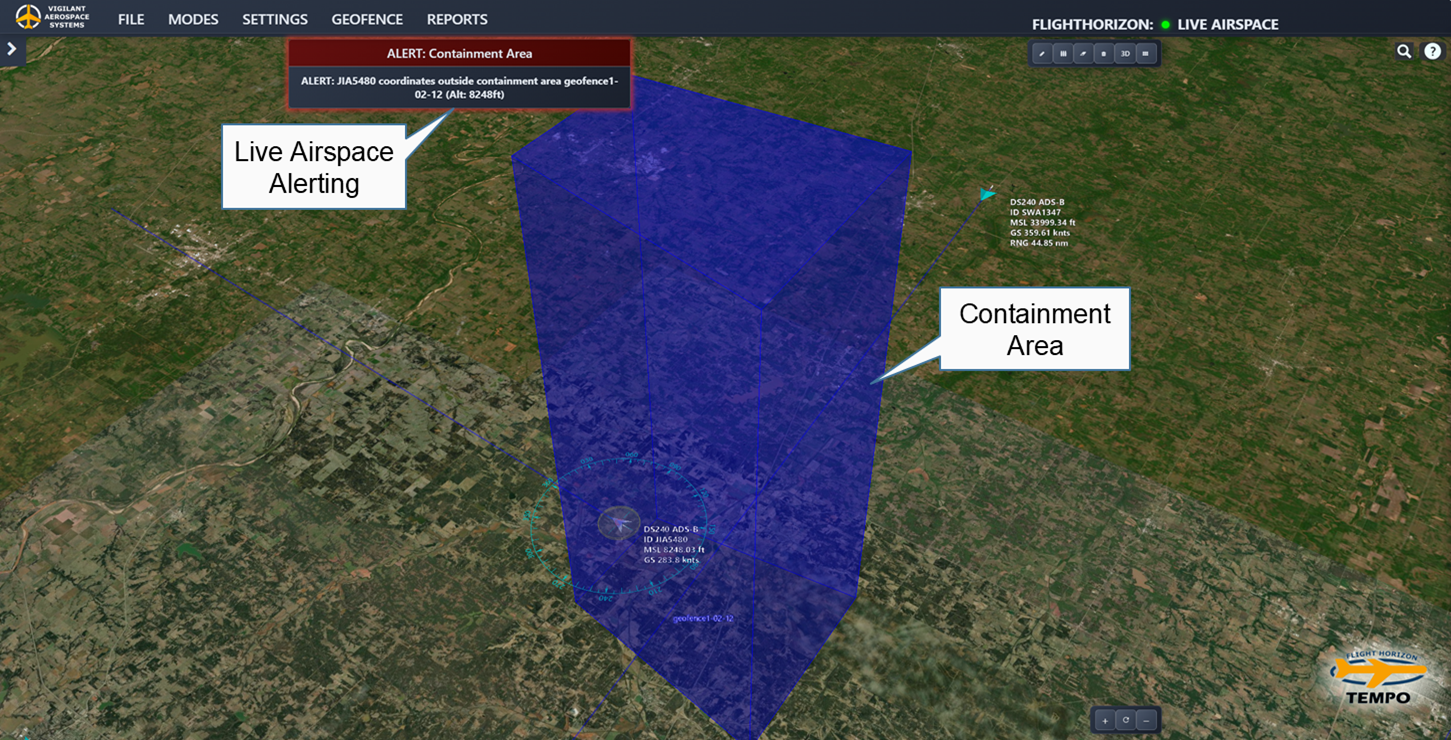Image resolution: width=1451 pixels, height=740 pixels.
Task: Reset the map view rotation
Action: tap(1126, 720)
